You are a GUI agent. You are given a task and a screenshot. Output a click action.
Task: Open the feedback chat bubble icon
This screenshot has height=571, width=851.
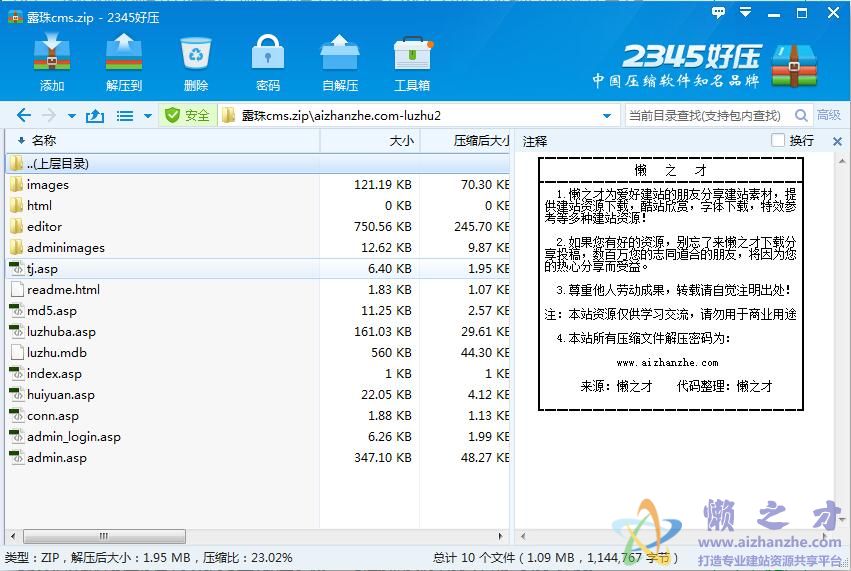(718, 12)
